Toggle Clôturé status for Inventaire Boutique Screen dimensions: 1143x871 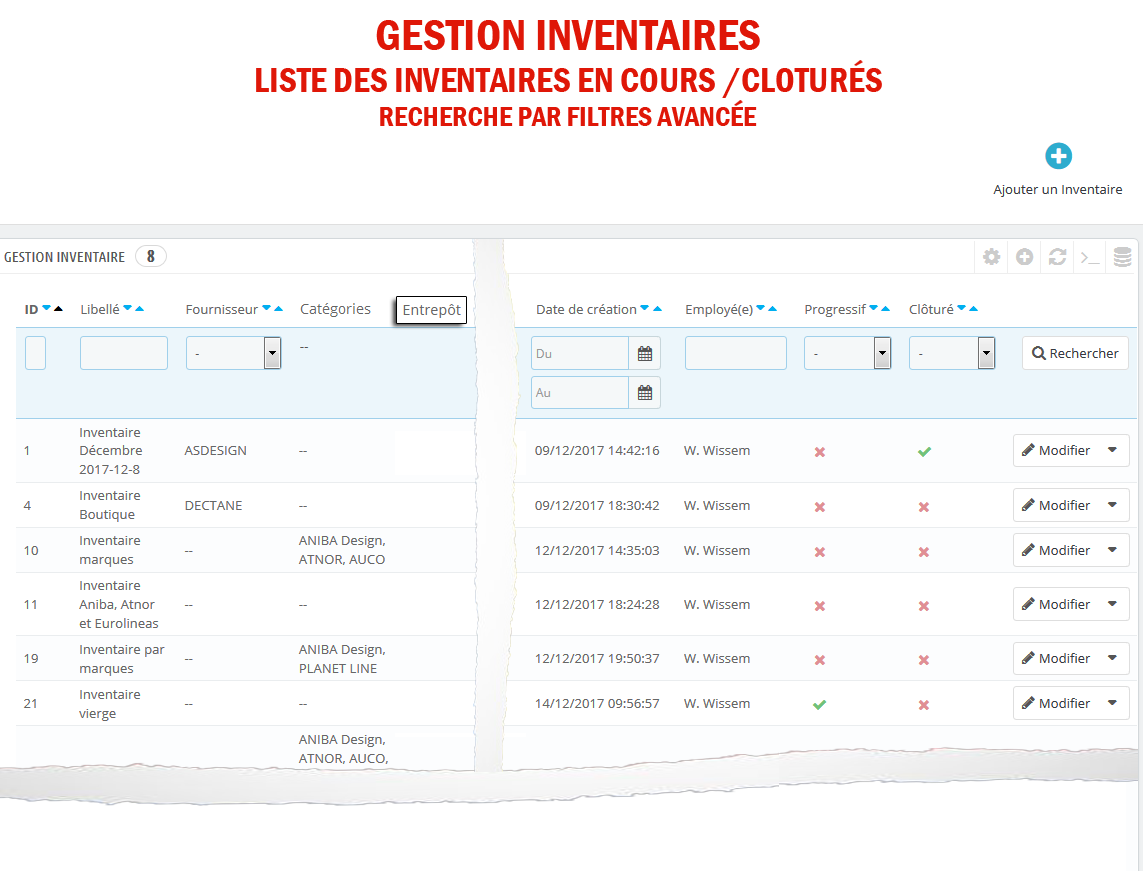point(924,506)
